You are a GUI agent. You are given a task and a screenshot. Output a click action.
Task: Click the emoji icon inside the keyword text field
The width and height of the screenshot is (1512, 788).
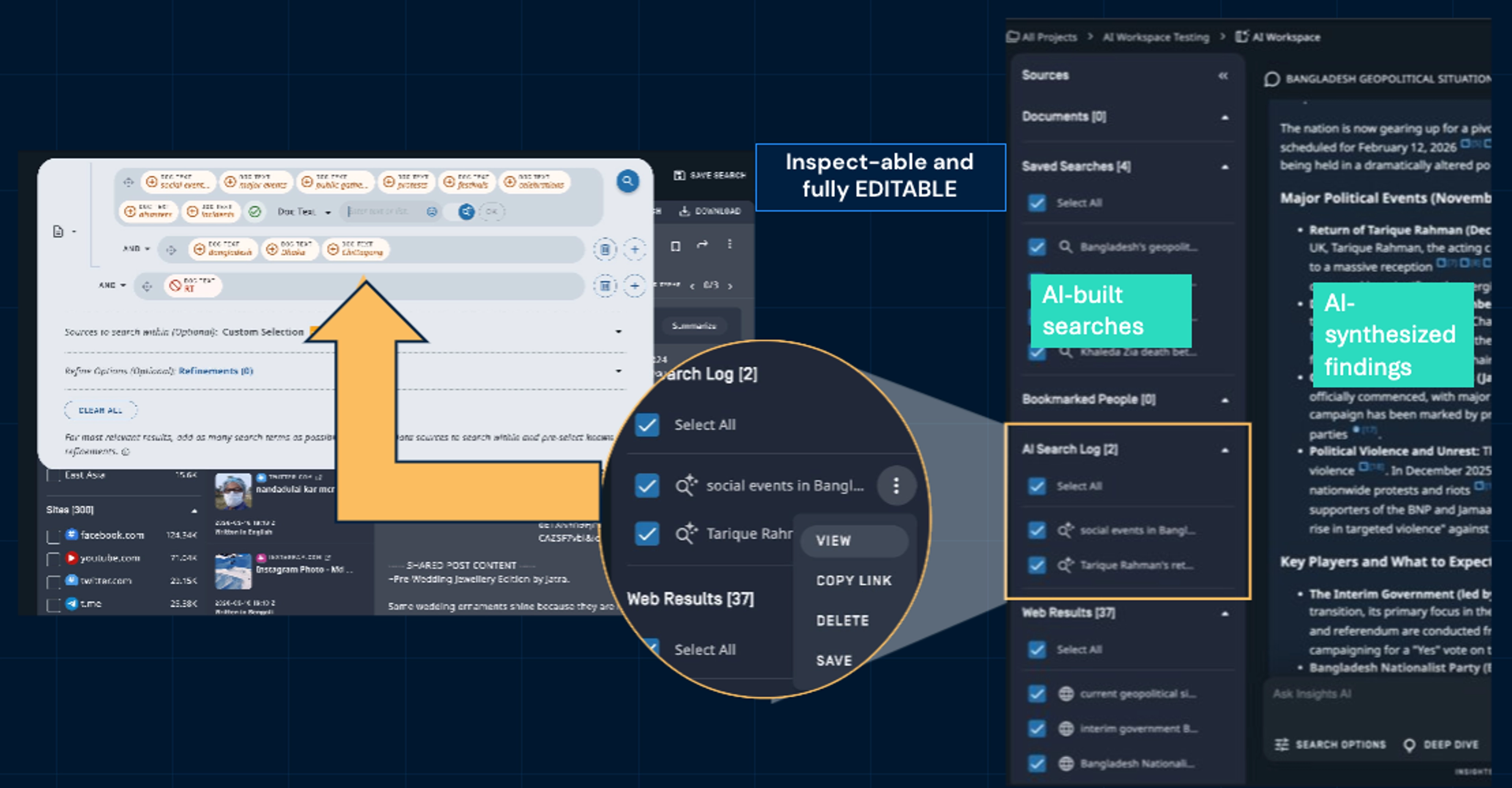(432, 211)
